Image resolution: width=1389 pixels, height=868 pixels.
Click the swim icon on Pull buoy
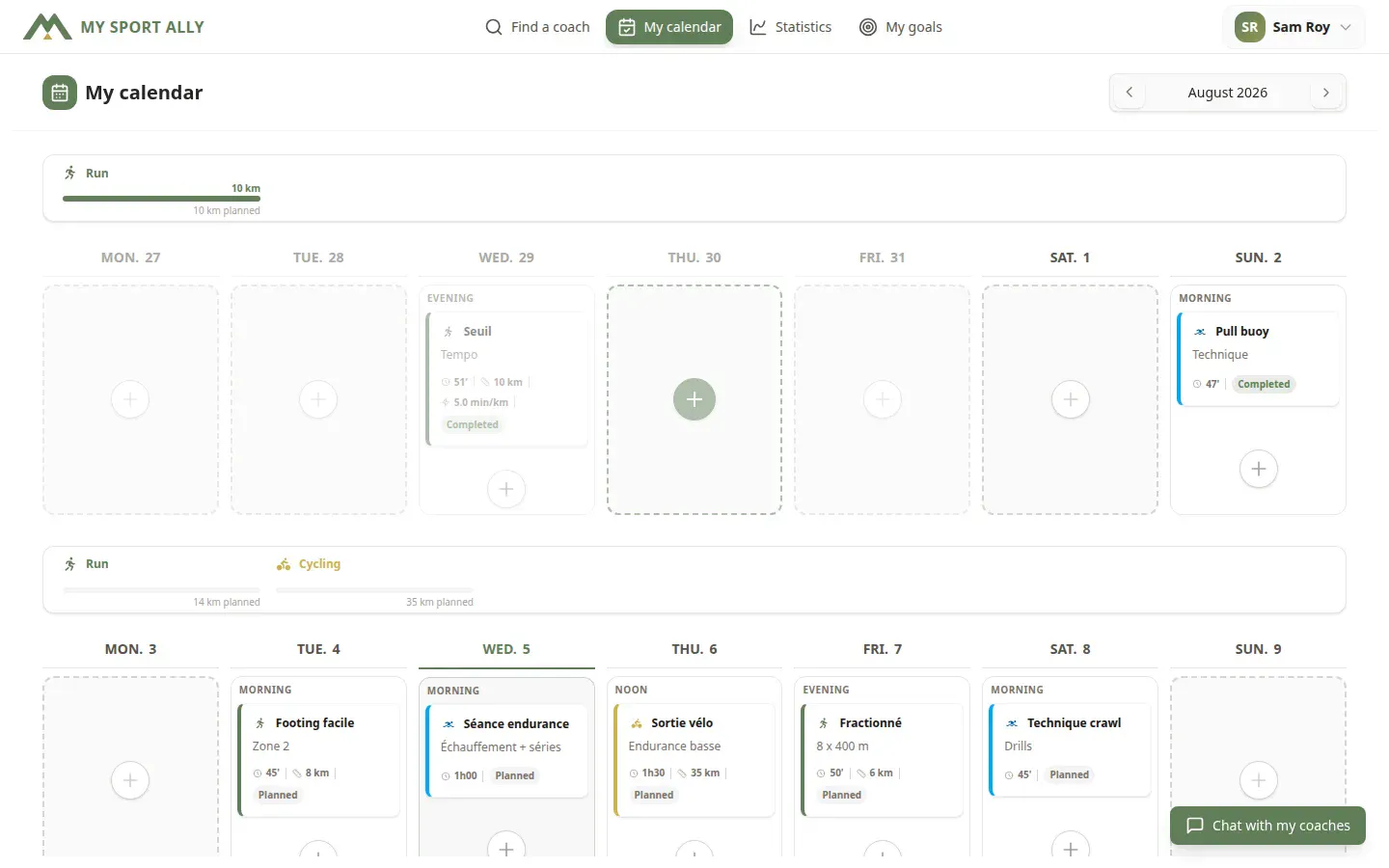click(1200, 332)
